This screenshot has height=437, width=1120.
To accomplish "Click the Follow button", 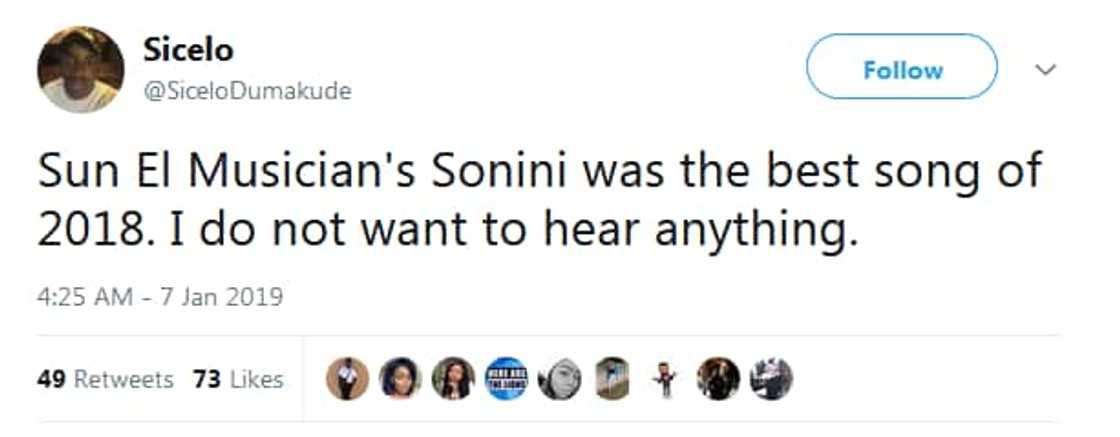I will pyautogui.click(x=902, y=69).
